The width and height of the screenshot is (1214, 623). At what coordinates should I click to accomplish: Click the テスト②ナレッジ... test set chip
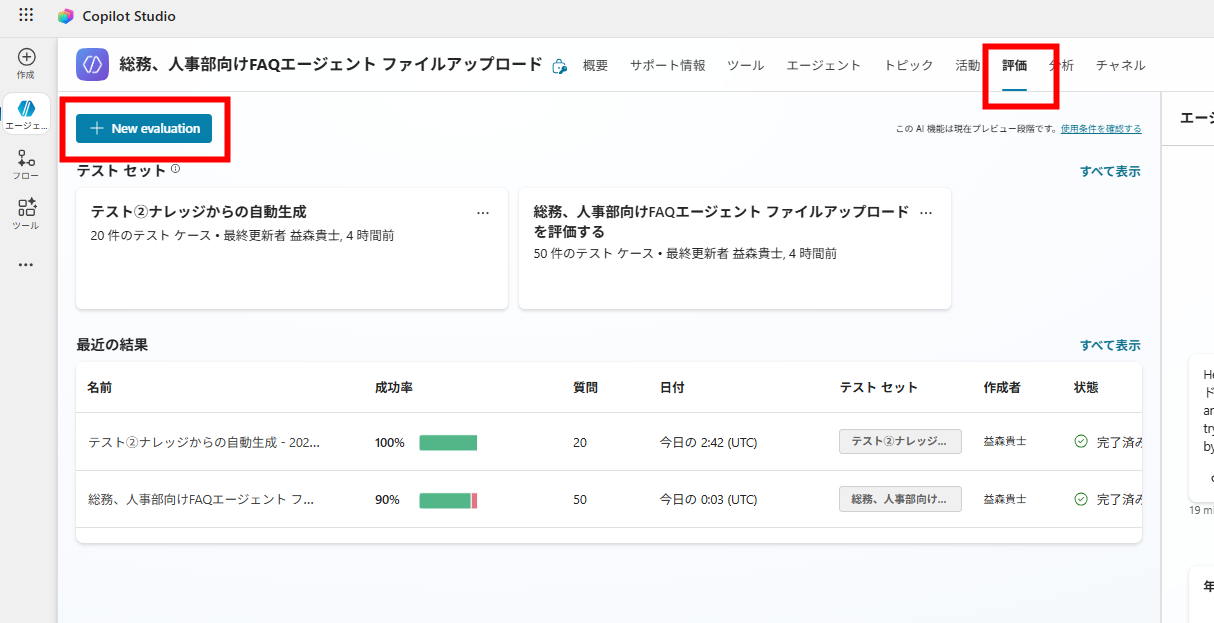[899, 441]
